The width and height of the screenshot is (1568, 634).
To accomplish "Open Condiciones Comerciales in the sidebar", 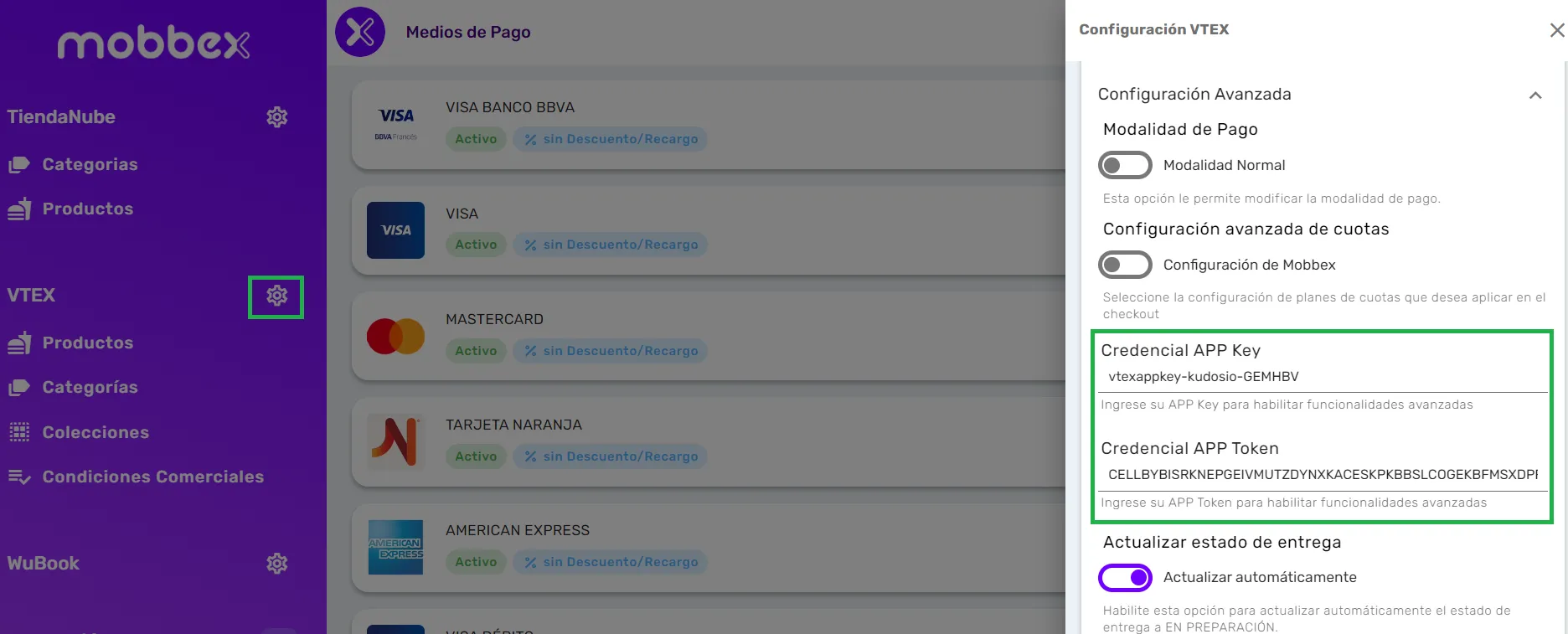I will pos(153,477).
